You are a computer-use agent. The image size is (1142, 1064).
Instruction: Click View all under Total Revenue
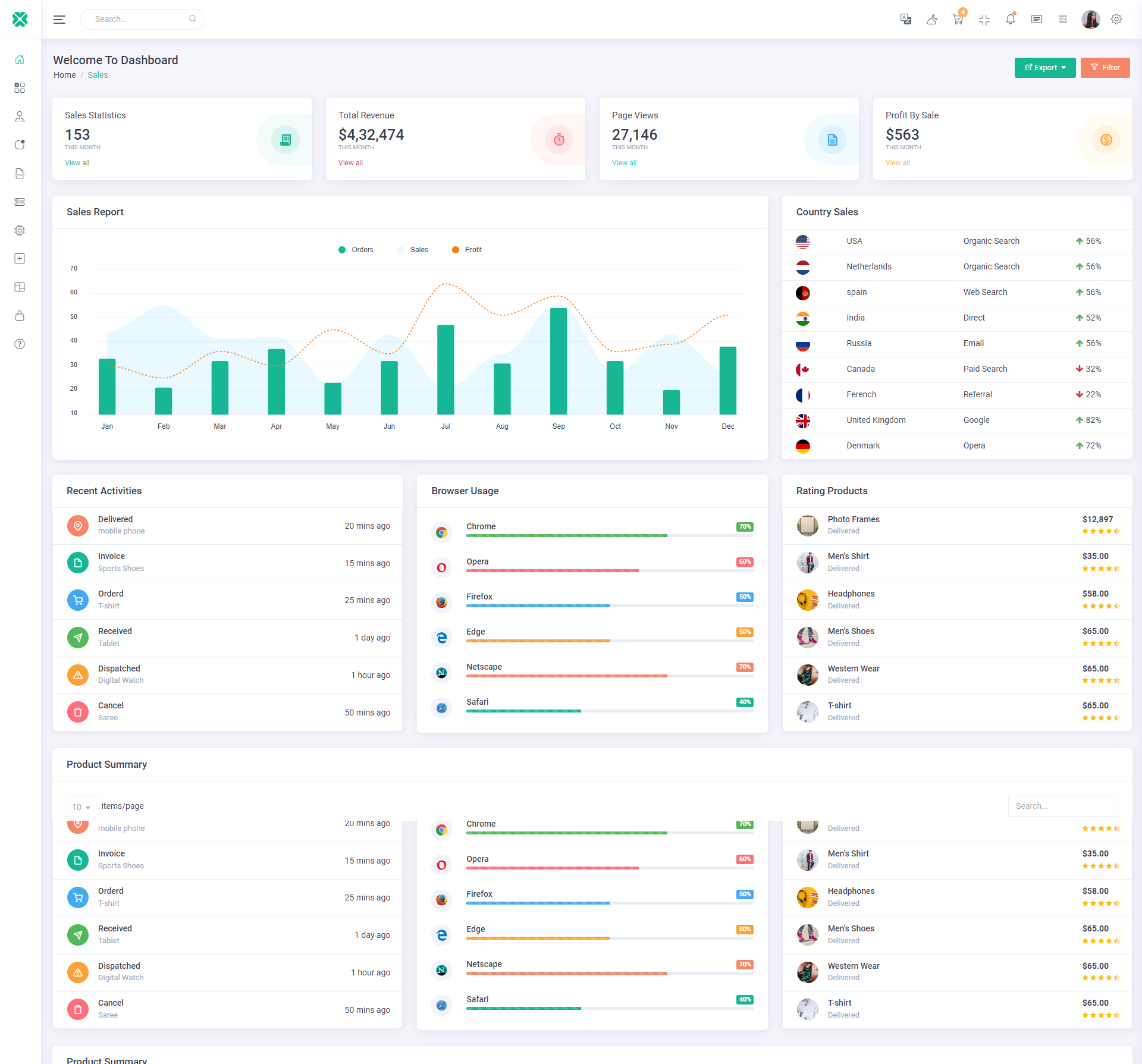[x=350, y=163]
